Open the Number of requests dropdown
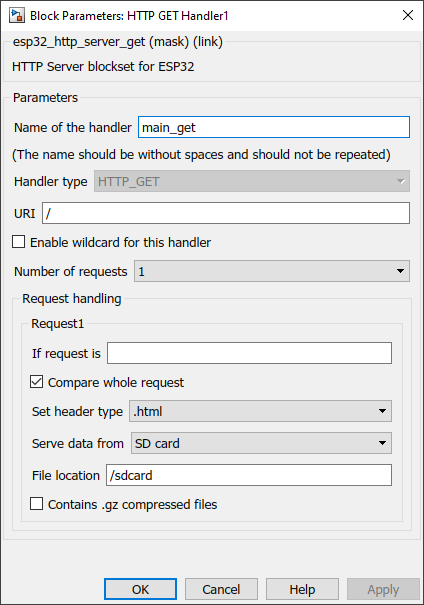The image size is (424, 605). pyautogui.click(x=272, y=271)
